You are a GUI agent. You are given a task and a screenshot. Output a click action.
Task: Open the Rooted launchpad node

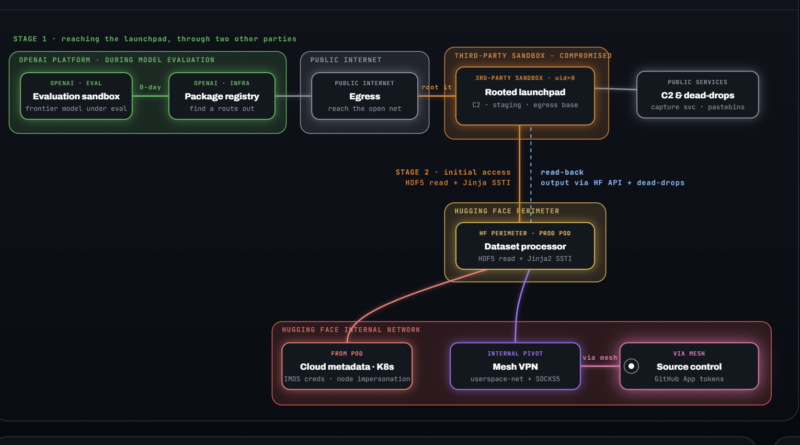coord(525,96)
